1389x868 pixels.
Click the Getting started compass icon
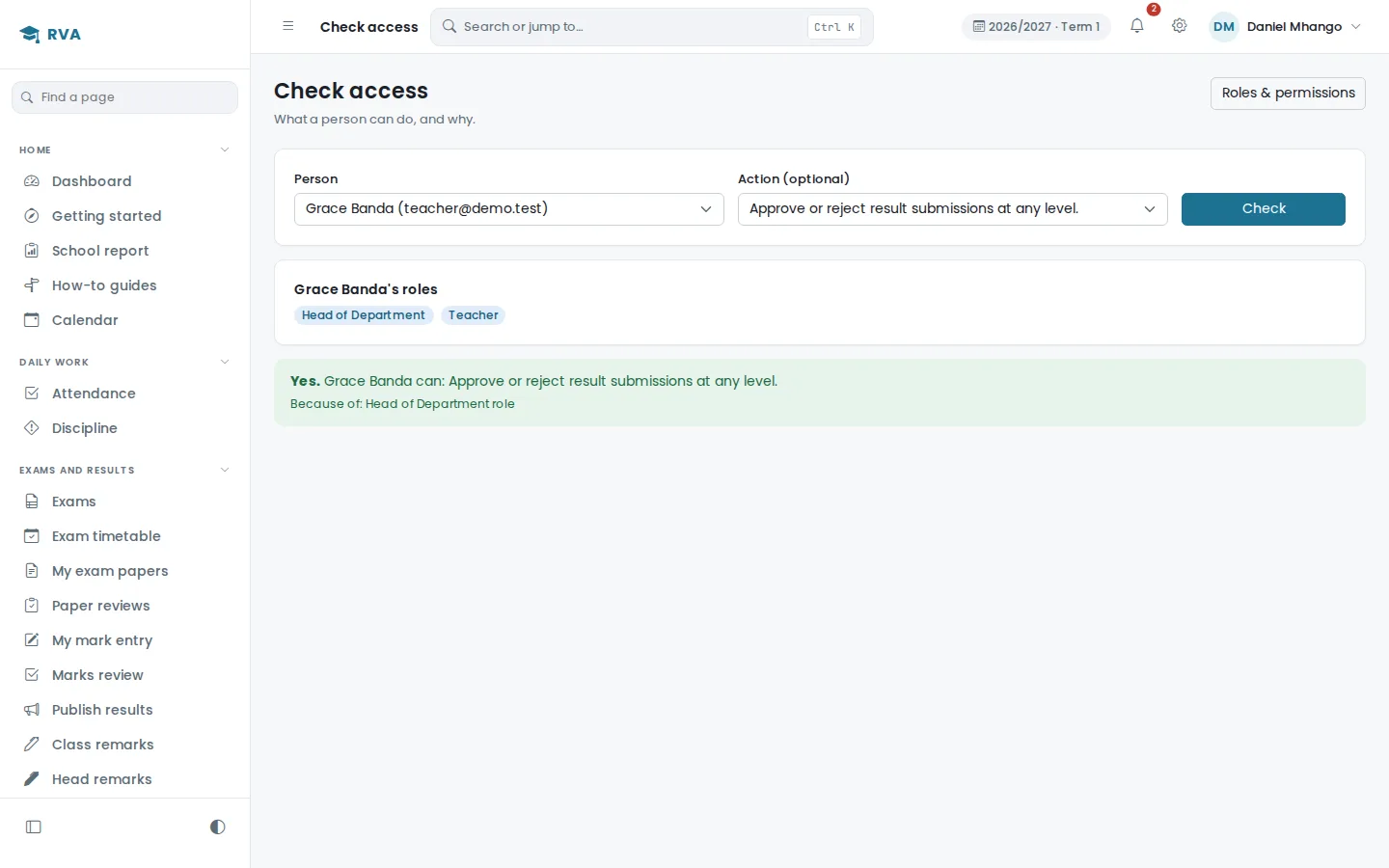pyautogui.click(x=32, y=216)
